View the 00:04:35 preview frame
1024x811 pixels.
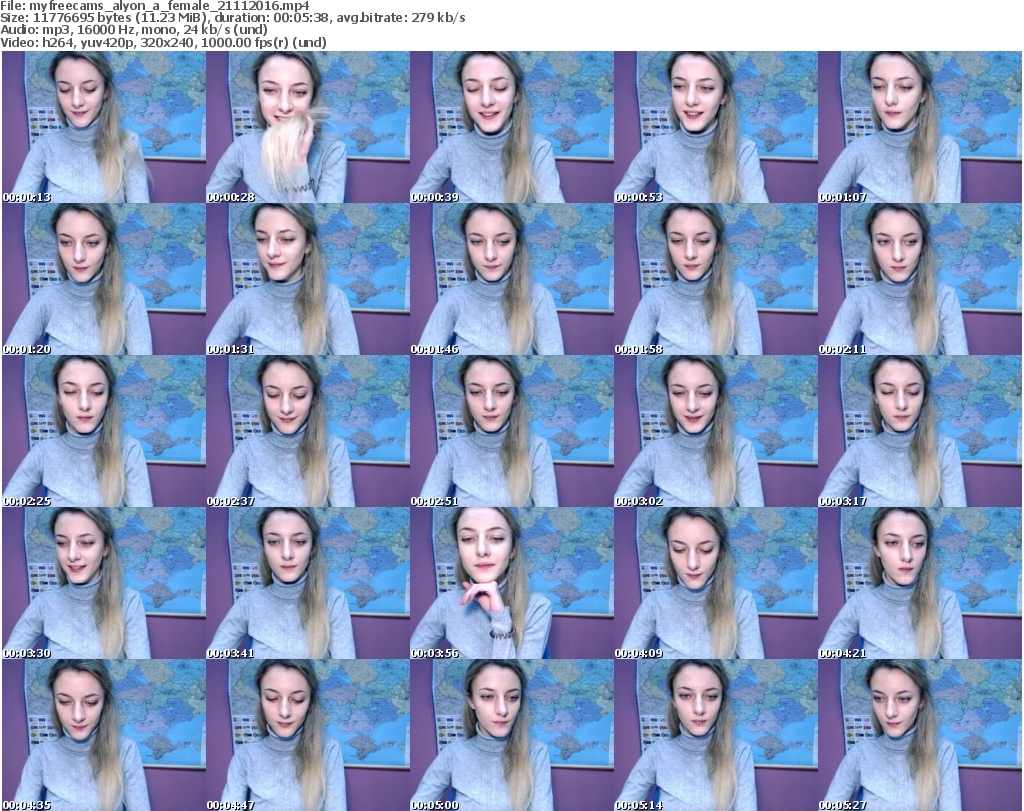point(104,735)
